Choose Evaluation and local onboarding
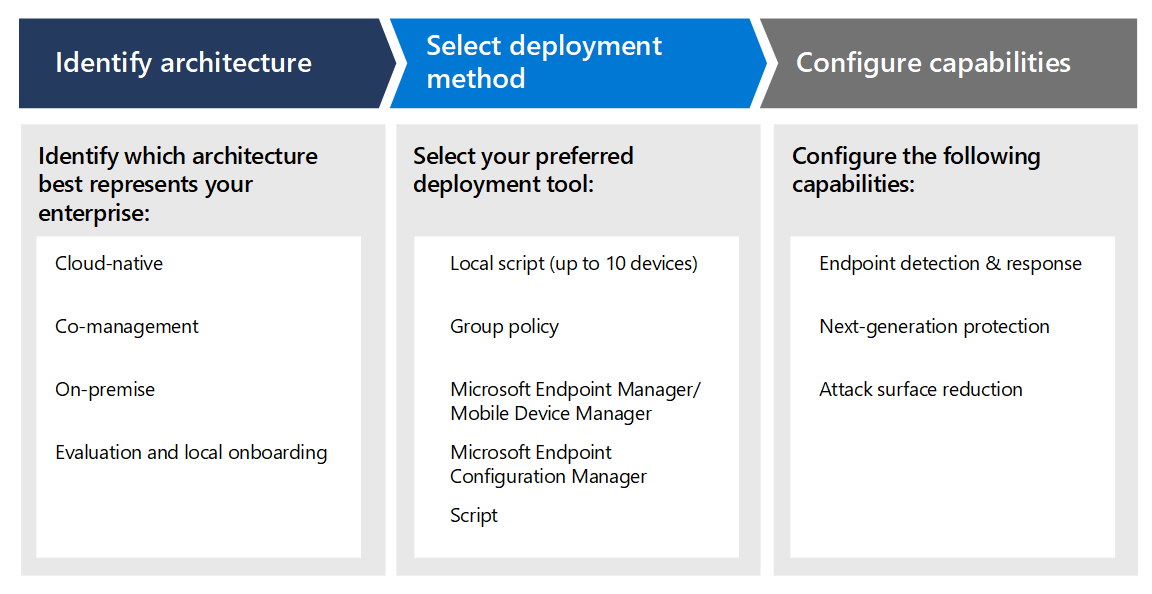Image resolution: width=1152 pixels, height=594 pixels. [x=191, y=453]
